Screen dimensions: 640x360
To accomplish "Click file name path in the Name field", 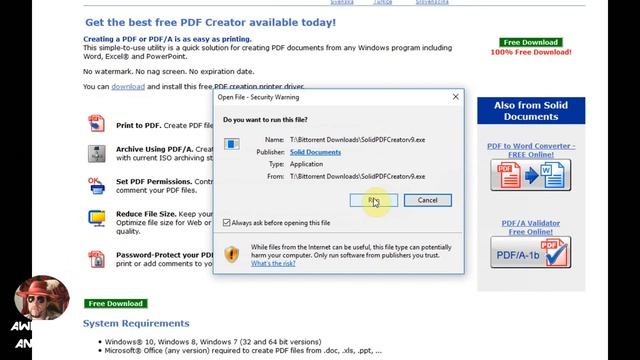I will pos(358,140).
